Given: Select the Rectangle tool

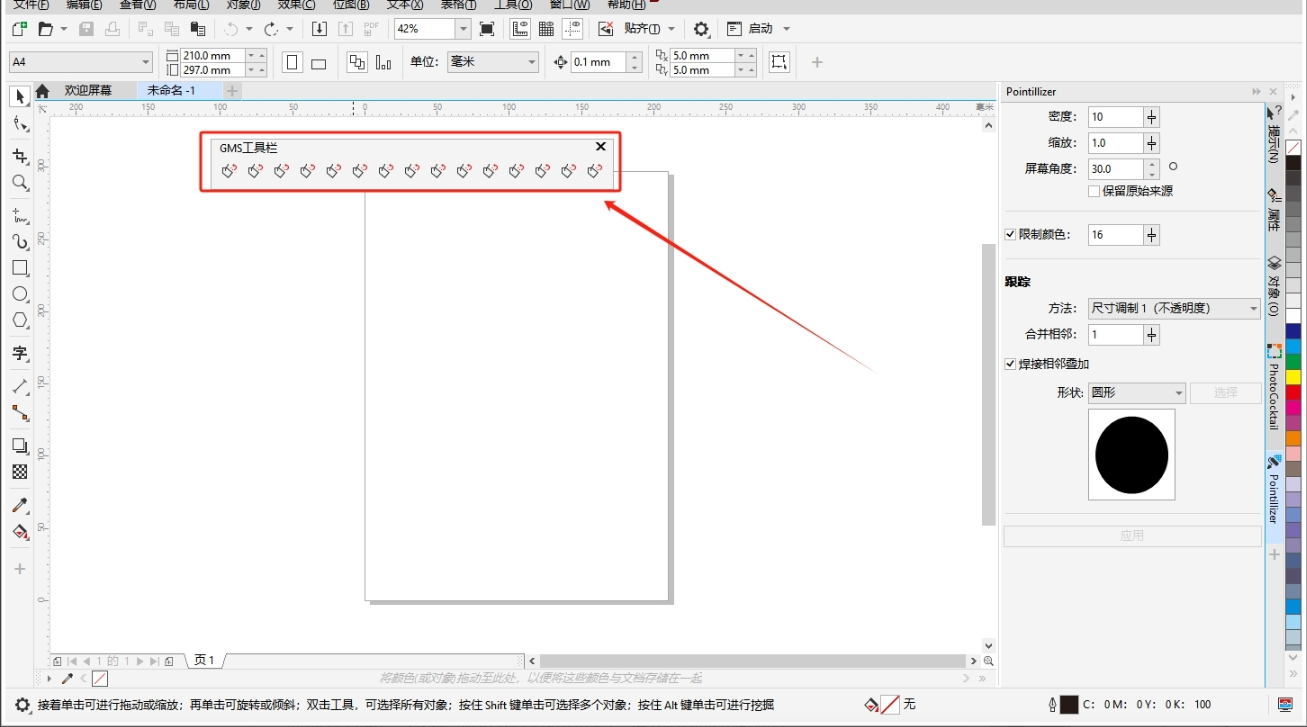Looking at the screenshot, I should tap(20, 267).
